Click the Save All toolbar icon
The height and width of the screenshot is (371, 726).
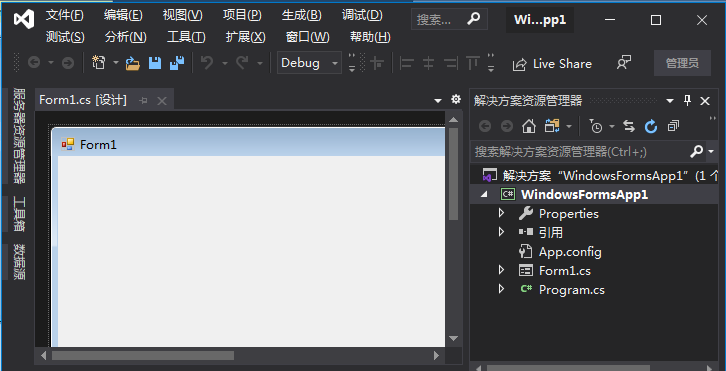(177, 63)
